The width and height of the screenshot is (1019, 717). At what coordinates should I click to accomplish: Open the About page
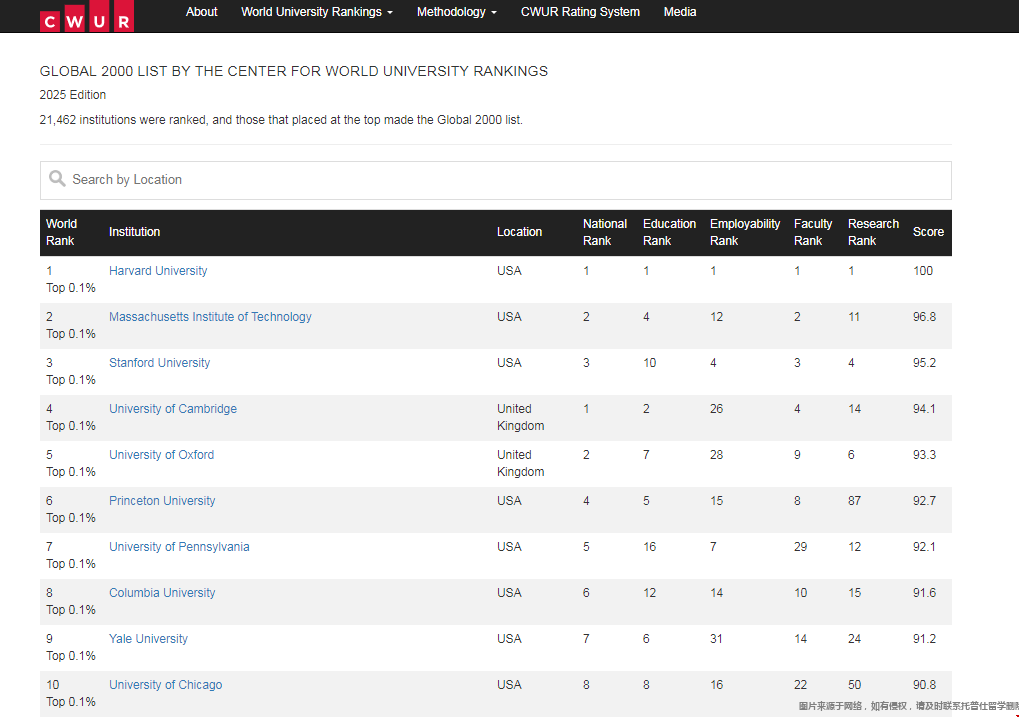coord(201,12)
